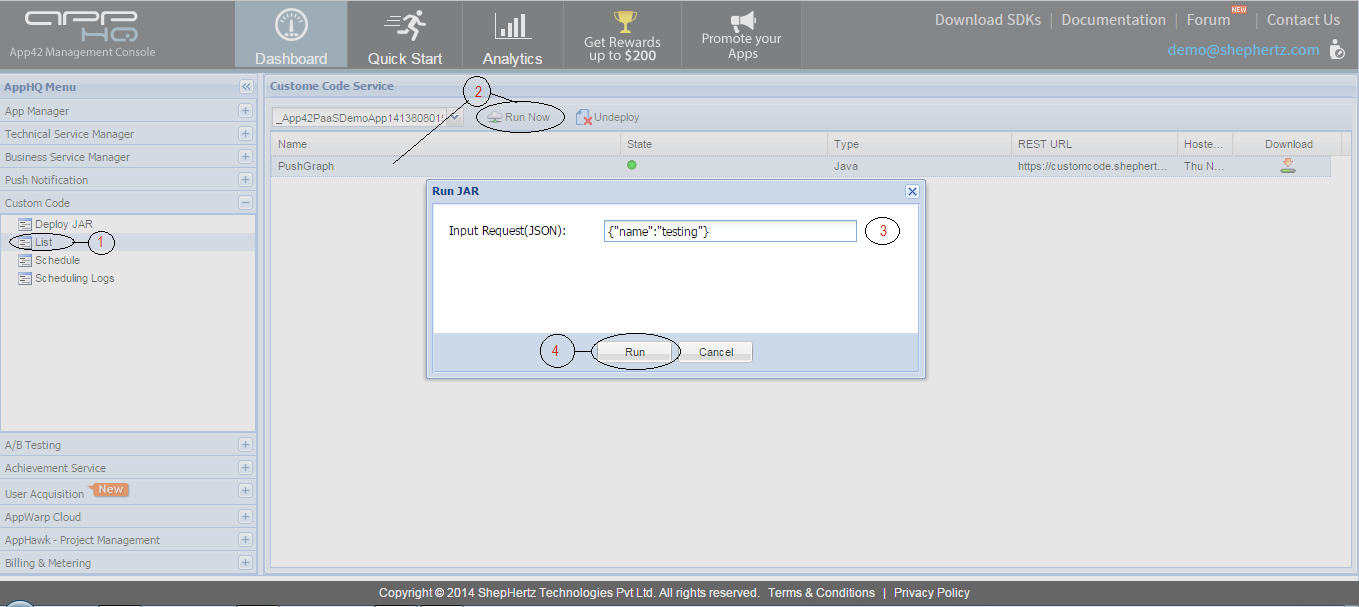
Task: Open the Dashboard speedometer tab
Action: pos(291,26)
